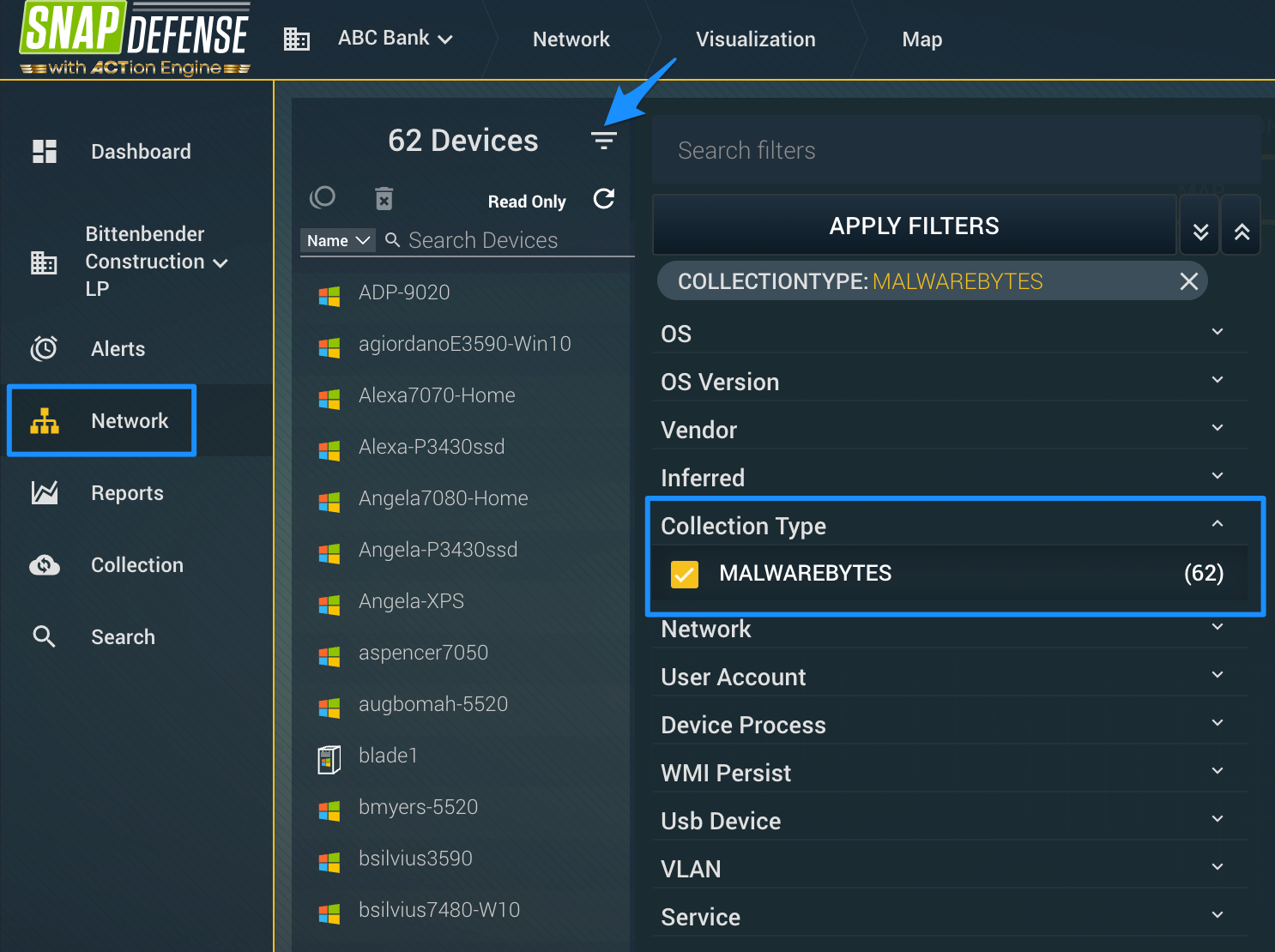Viewport: 1275px width, 952px height.
Task: Click the Reports chart icon
Action: tap(45, 492)
